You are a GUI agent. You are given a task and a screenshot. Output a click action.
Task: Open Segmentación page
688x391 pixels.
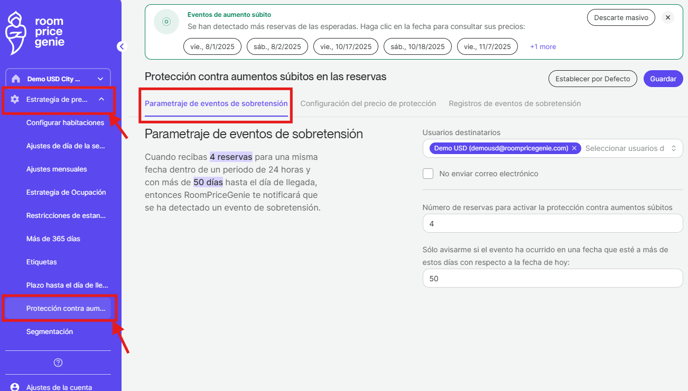50,332
